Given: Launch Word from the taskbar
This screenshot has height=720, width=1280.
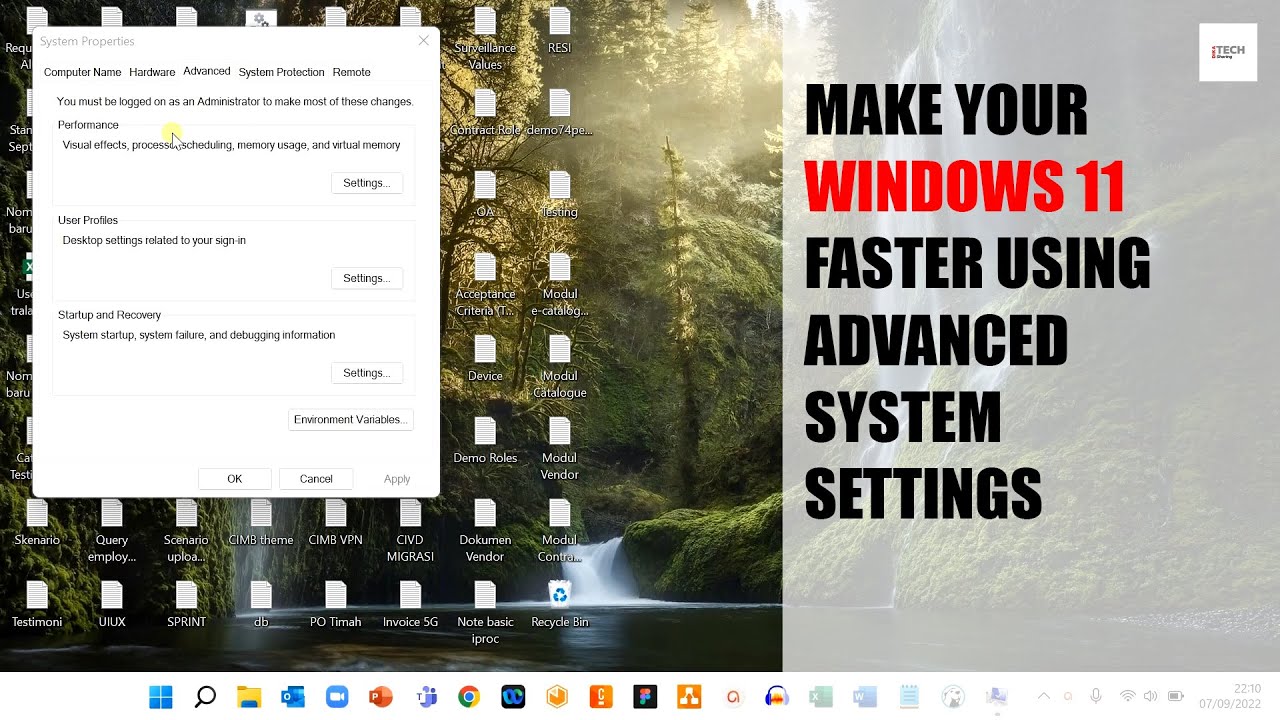Looking at the screenshot, I should (865, 697).
